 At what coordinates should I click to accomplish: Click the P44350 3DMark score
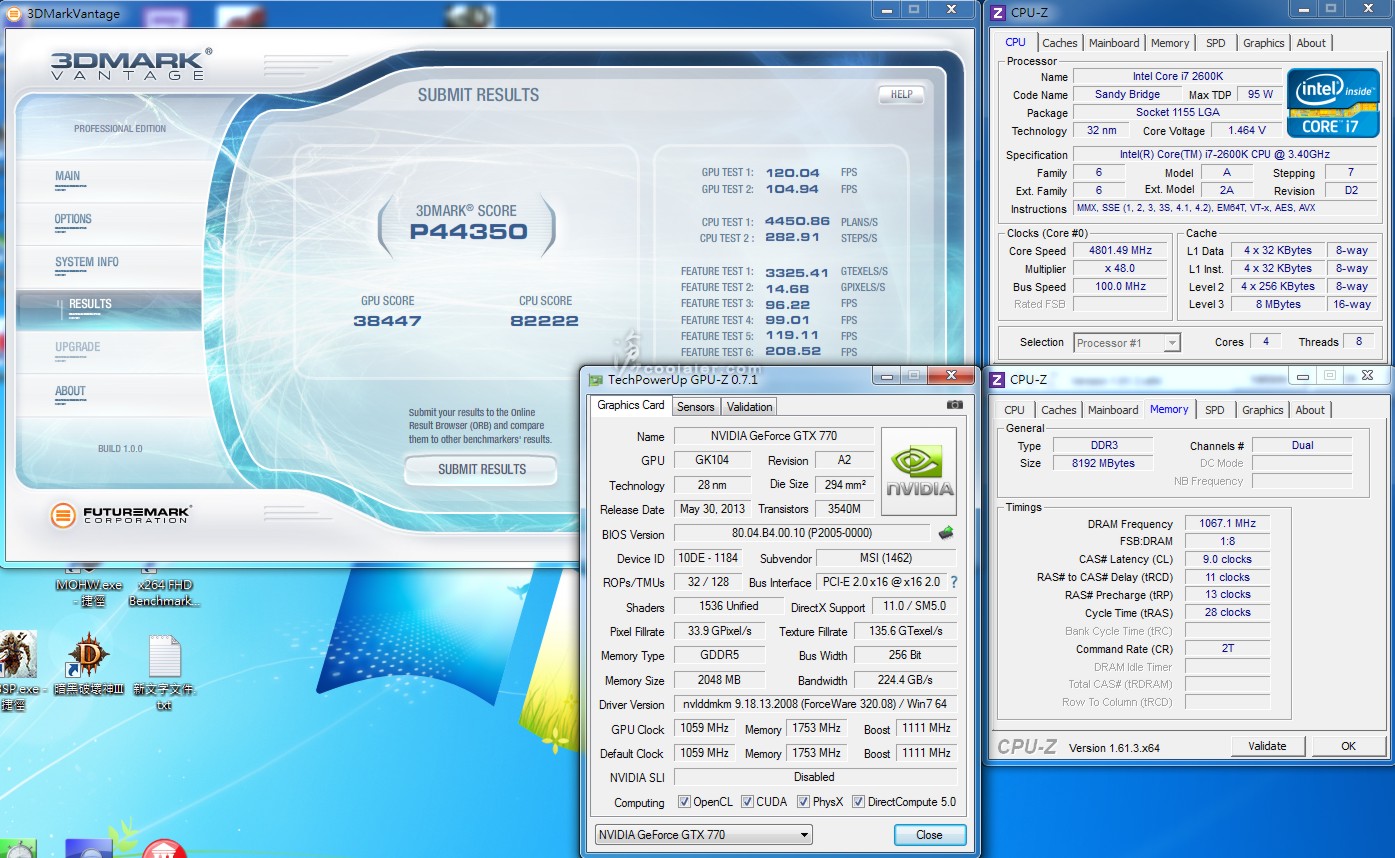tap(468, 232)
